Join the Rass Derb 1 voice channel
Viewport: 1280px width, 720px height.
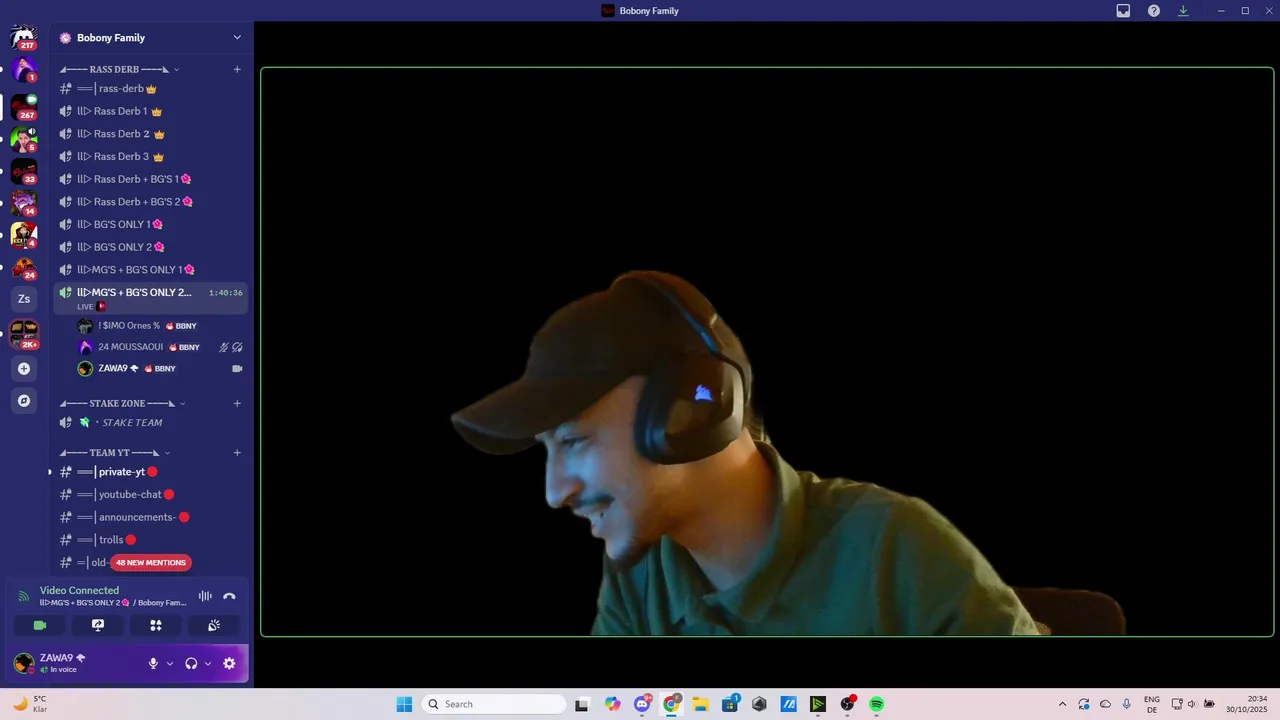[x=150, y=111]
